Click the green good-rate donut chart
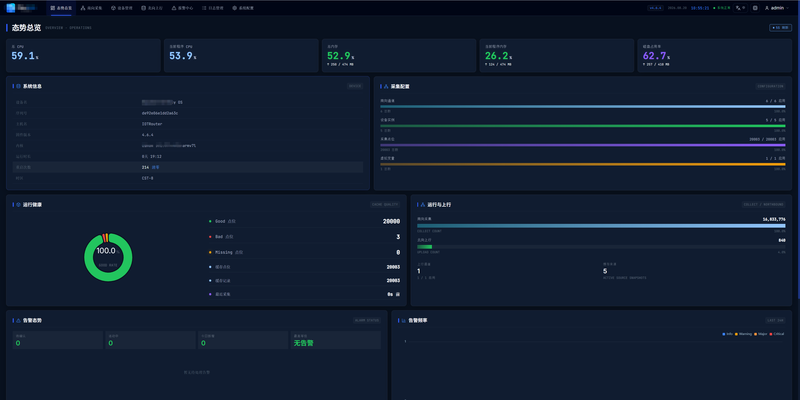 108,257
